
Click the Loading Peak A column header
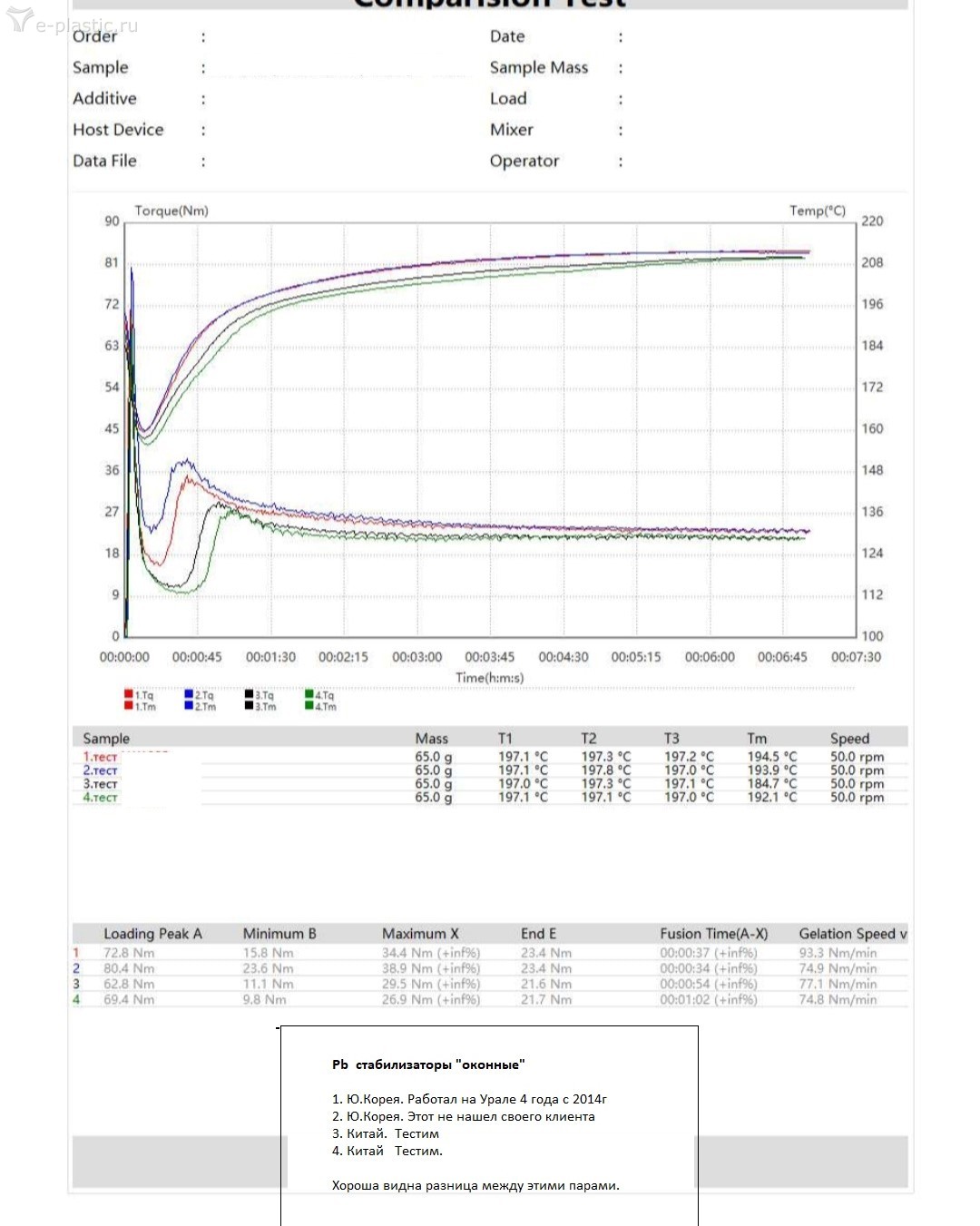tap(152, 934)
